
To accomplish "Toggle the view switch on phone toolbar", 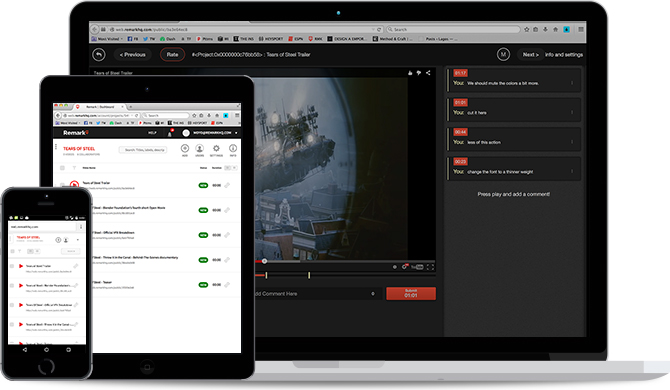I will point(33,251).
